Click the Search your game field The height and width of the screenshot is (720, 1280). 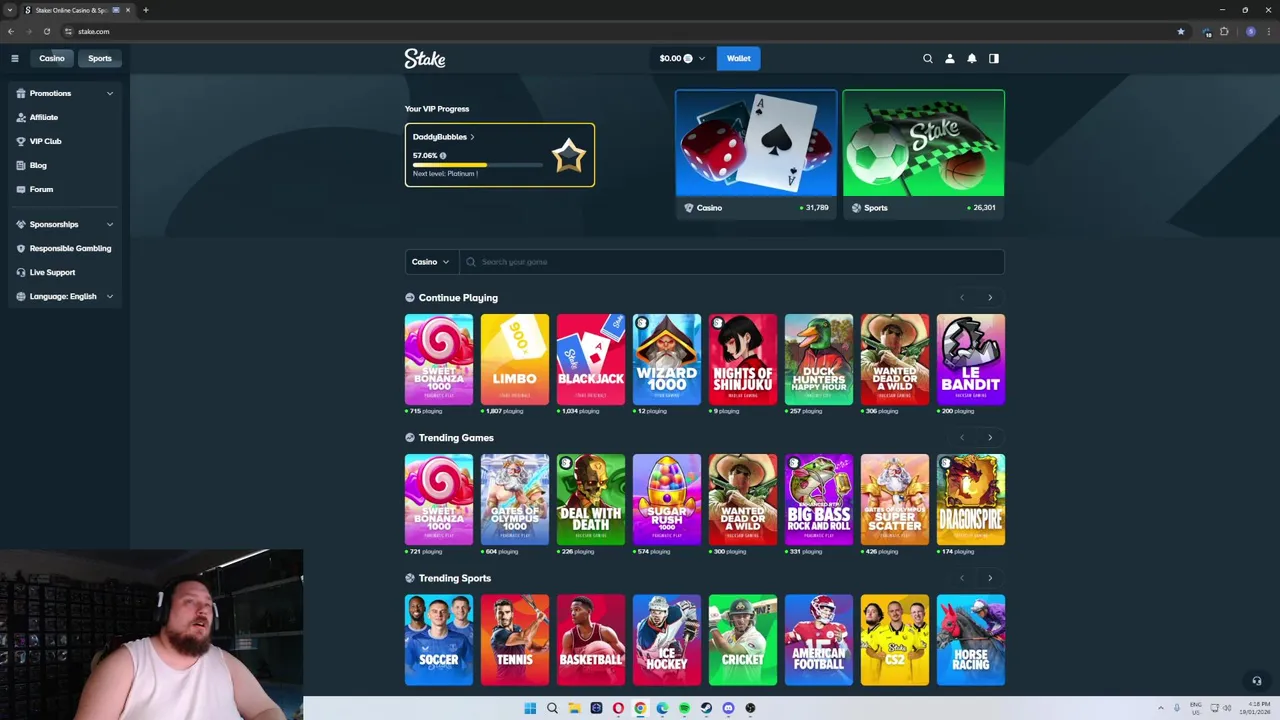[x=732, y=262]
